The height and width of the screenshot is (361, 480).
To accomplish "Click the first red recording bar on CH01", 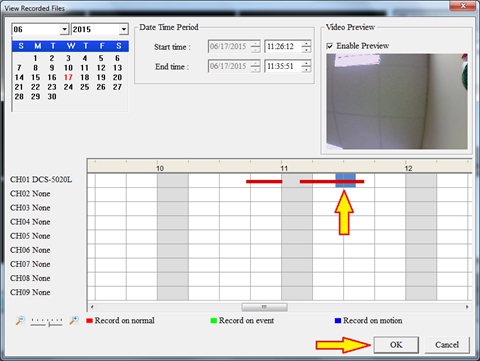I will tap(264, 182).
